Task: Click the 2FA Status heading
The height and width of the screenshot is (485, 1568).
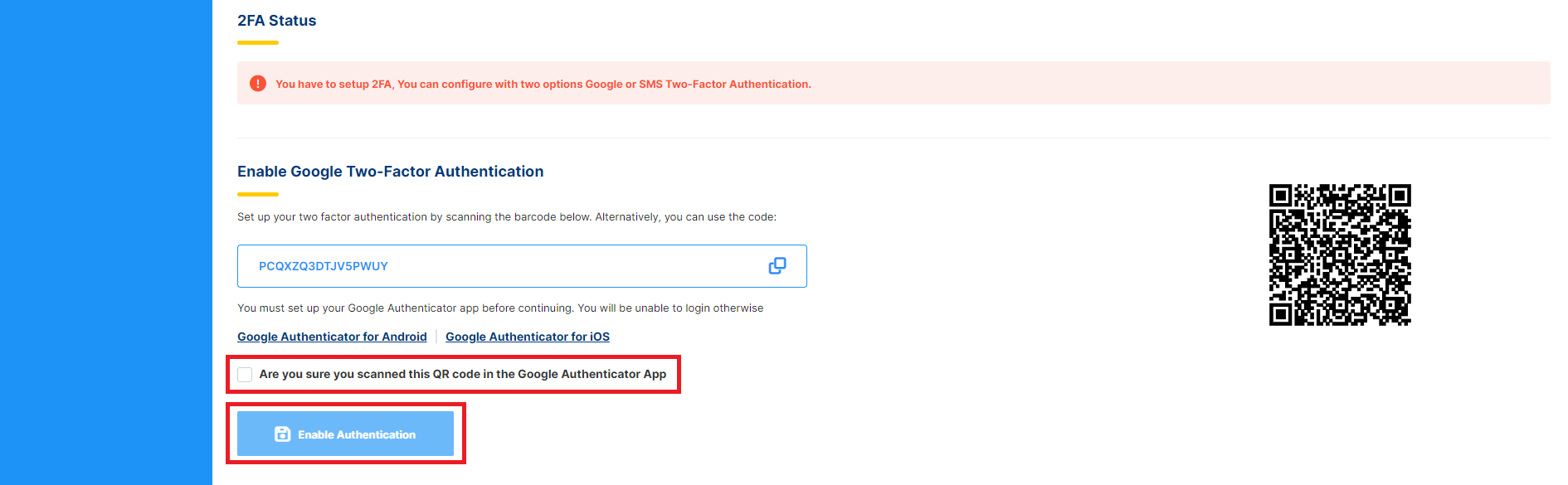Action: pyautogui.click(x=277, y=21)
